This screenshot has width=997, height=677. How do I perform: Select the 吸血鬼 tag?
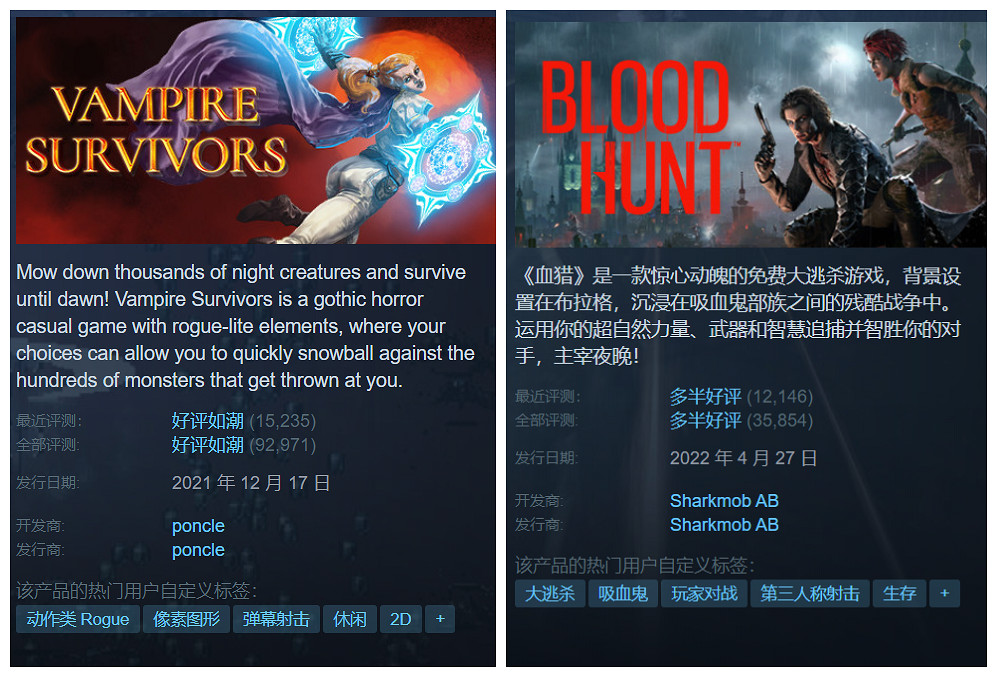coord(623,594)
